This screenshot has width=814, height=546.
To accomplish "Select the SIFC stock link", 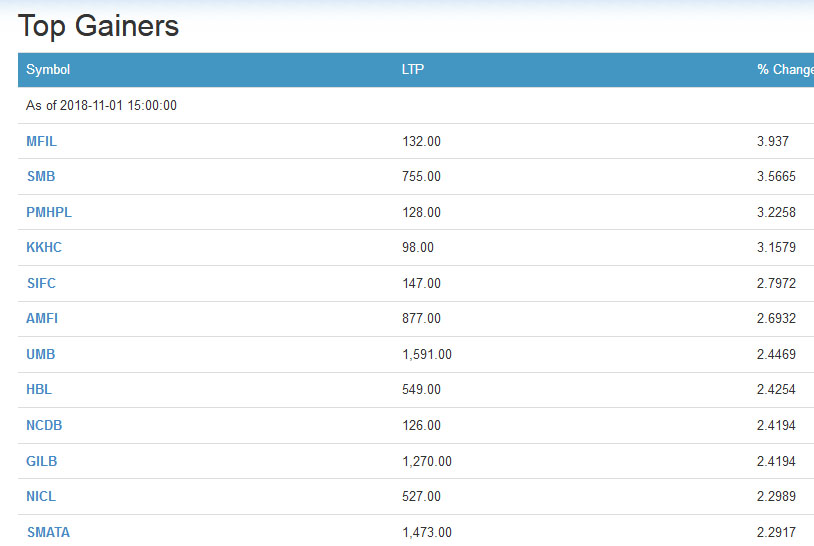I will 42,283.
